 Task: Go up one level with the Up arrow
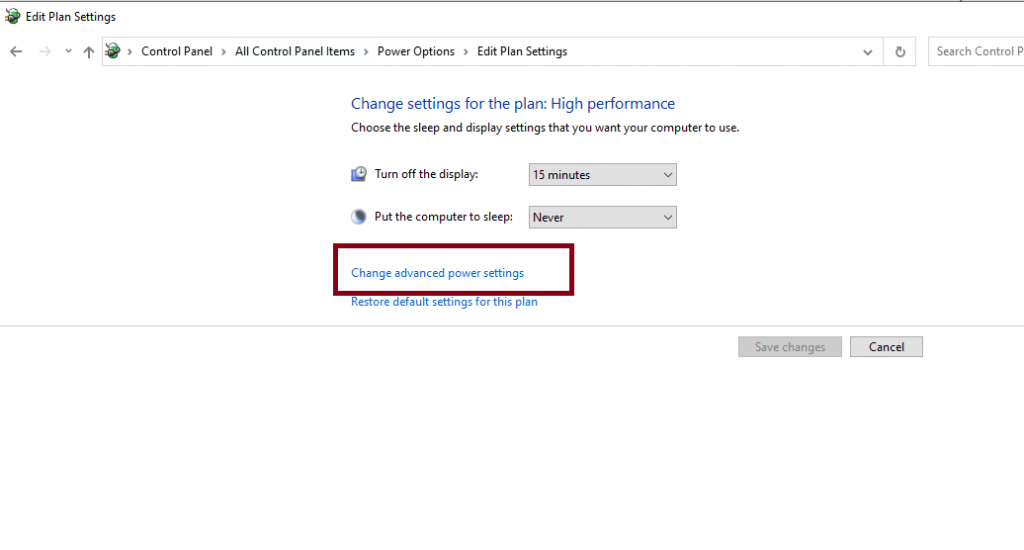tap(89, 52)
